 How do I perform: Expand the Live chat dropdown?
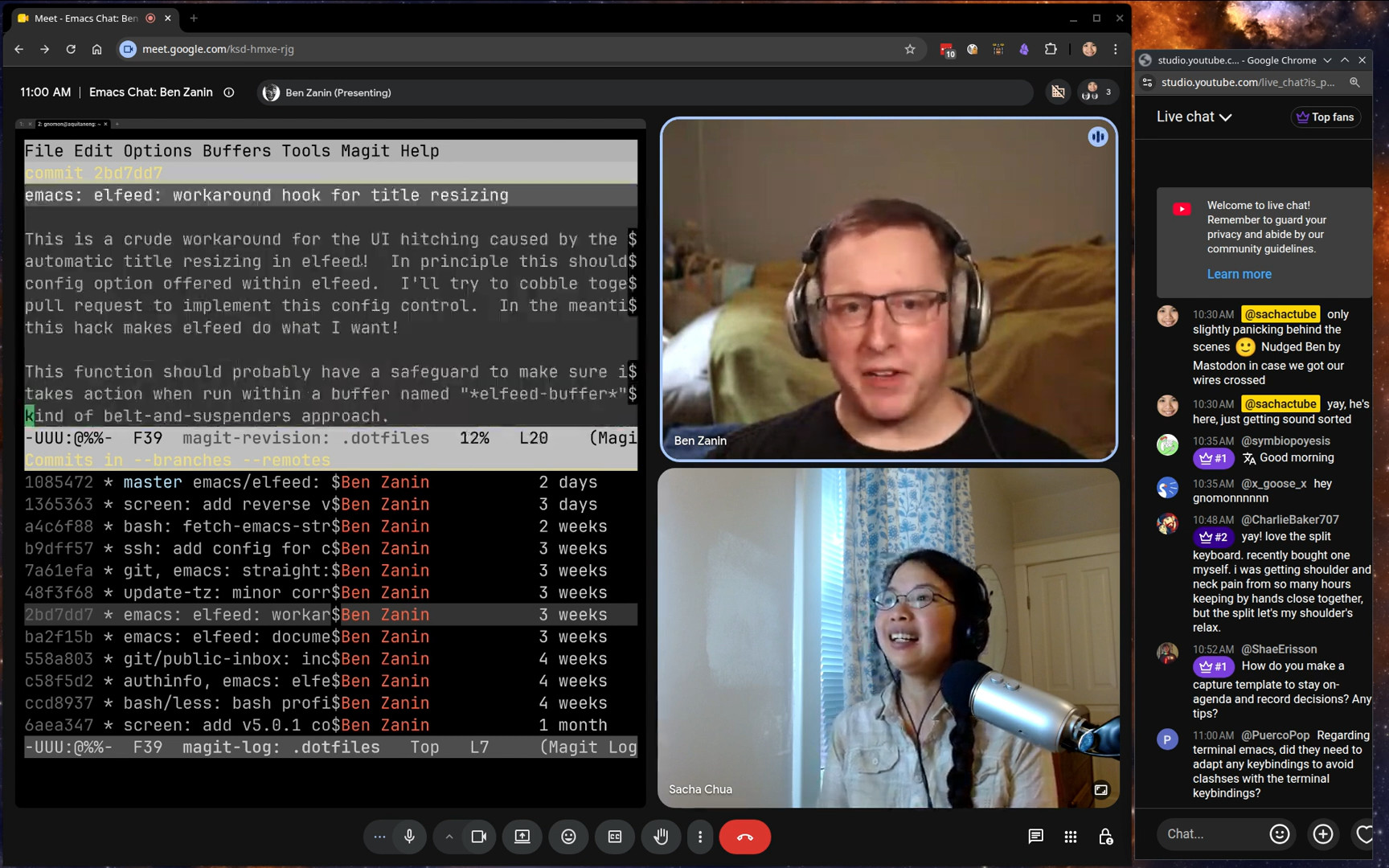pyautogui.click(x=1194, y=117)
